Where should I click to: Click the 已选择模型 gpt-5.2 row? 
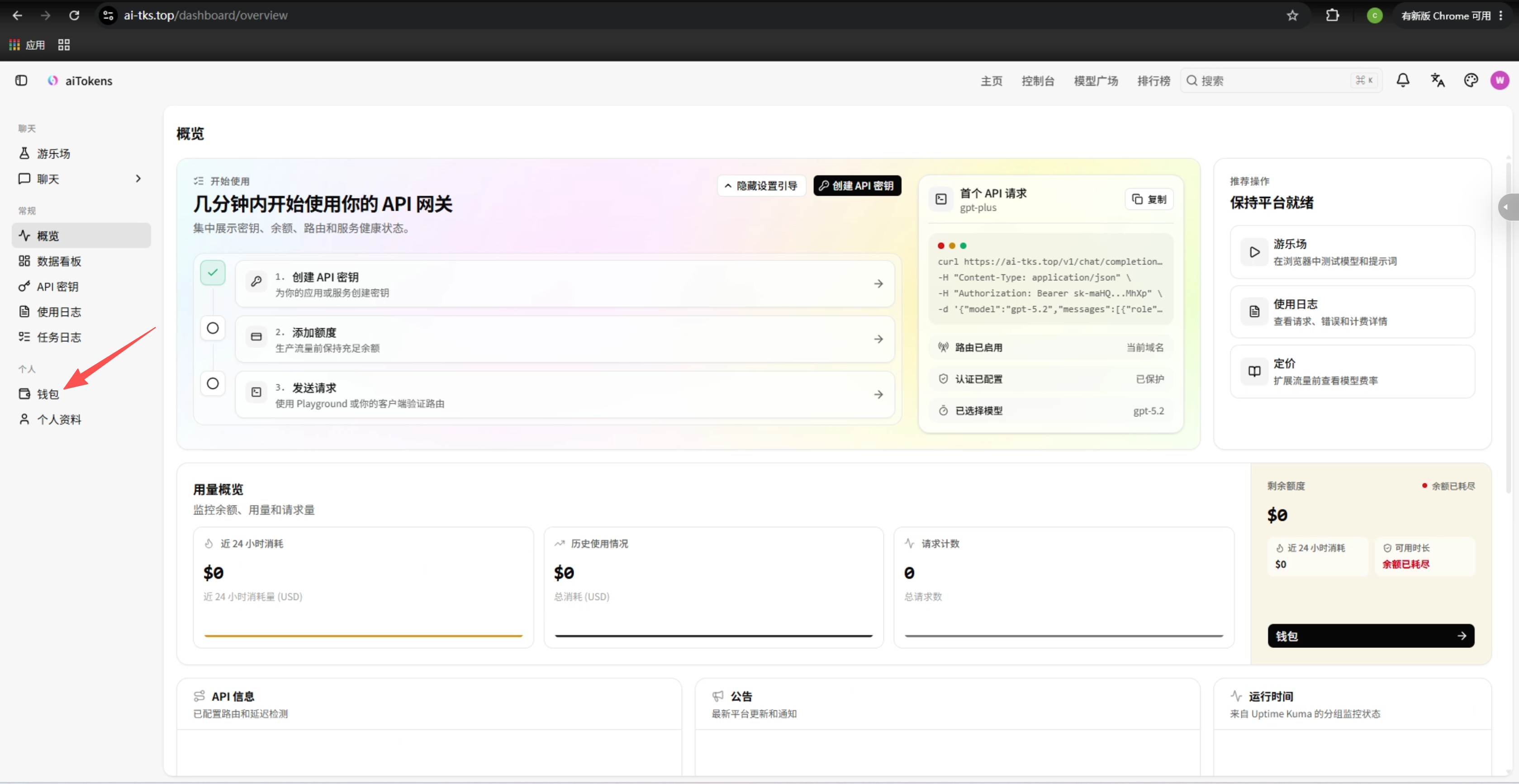pos(1051,411)
